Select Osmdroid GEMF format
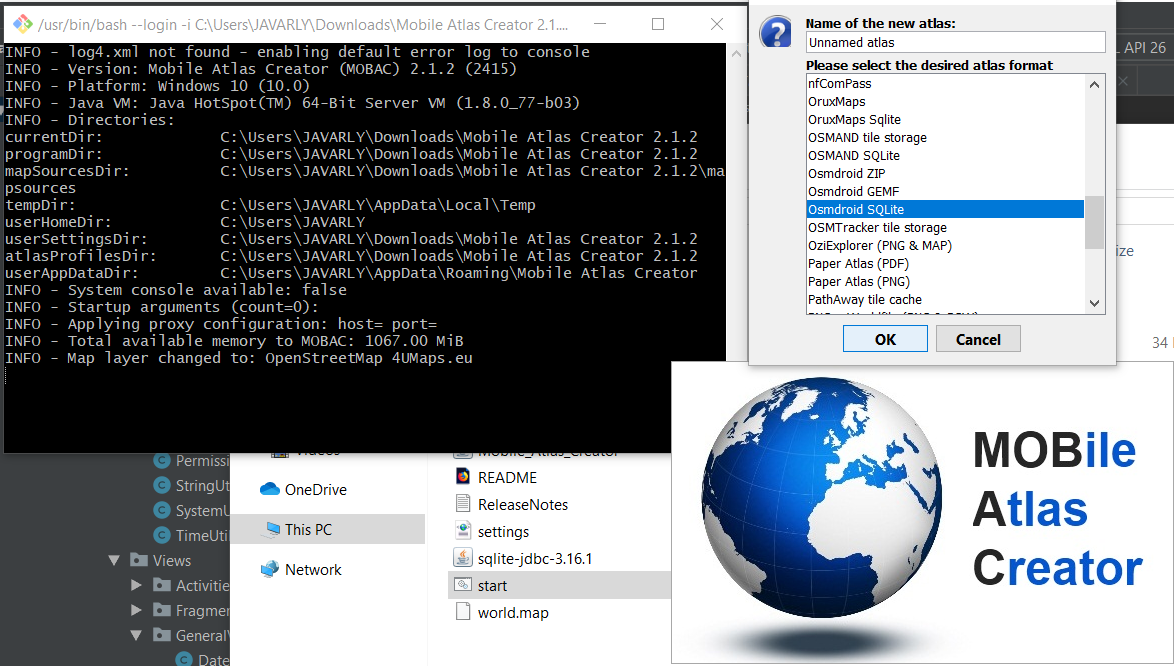 (x=945, y=192)
